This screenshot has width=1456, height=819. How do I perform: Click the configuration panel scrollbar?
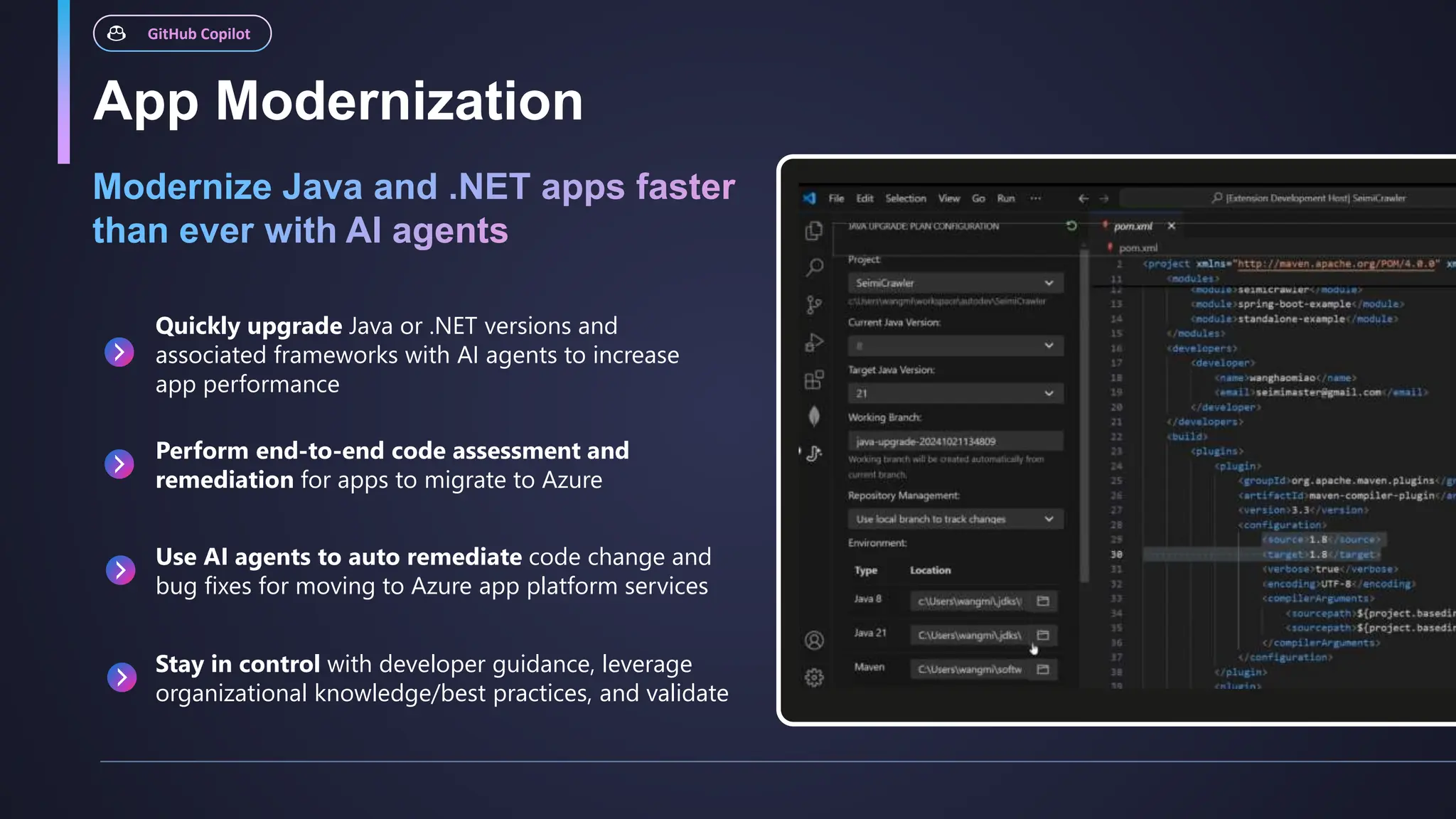pyautogui.click(x=1084, y=416)
